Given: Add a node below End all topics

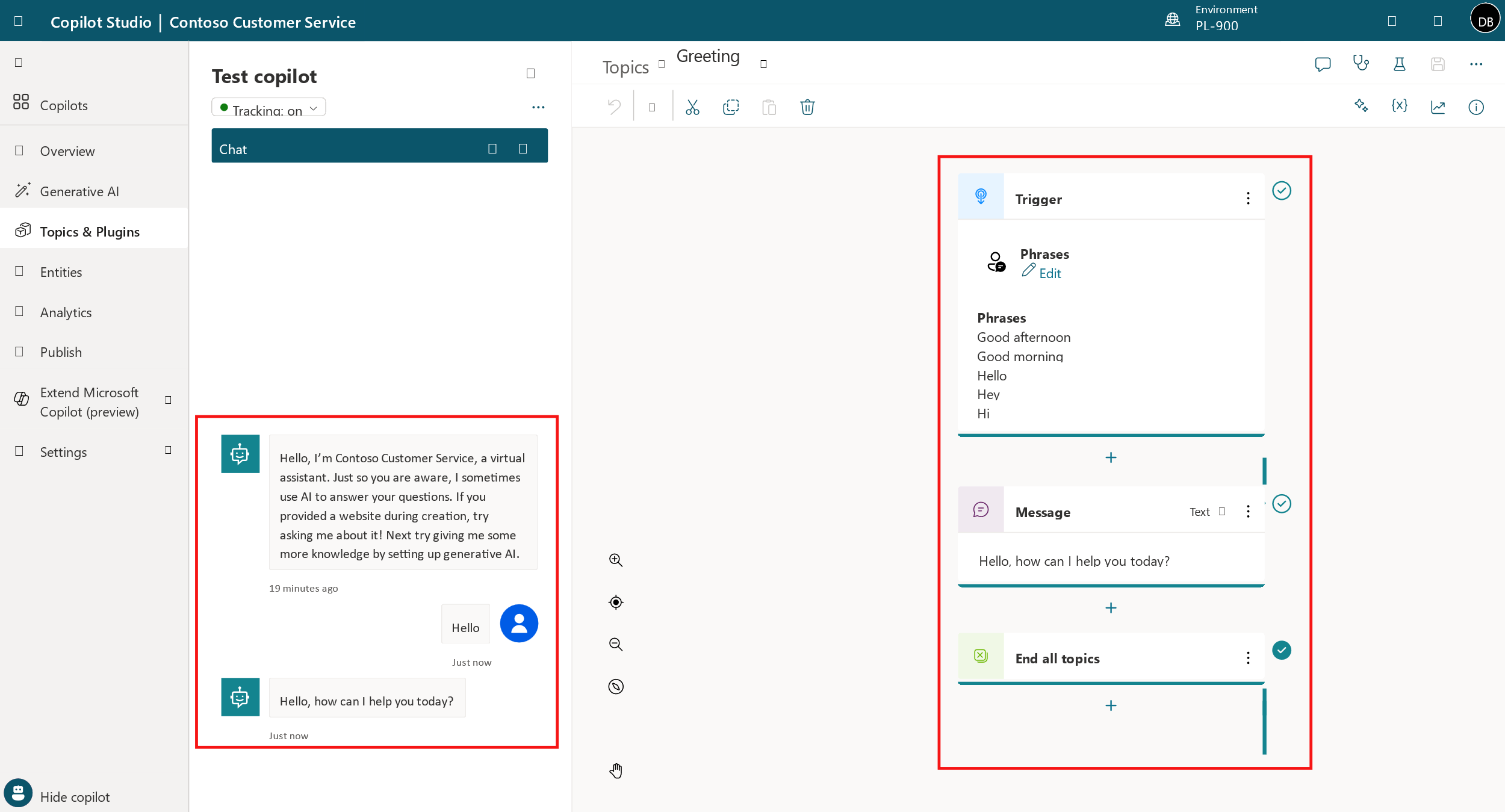Looking at the screenshot, I should (1111, 706).
